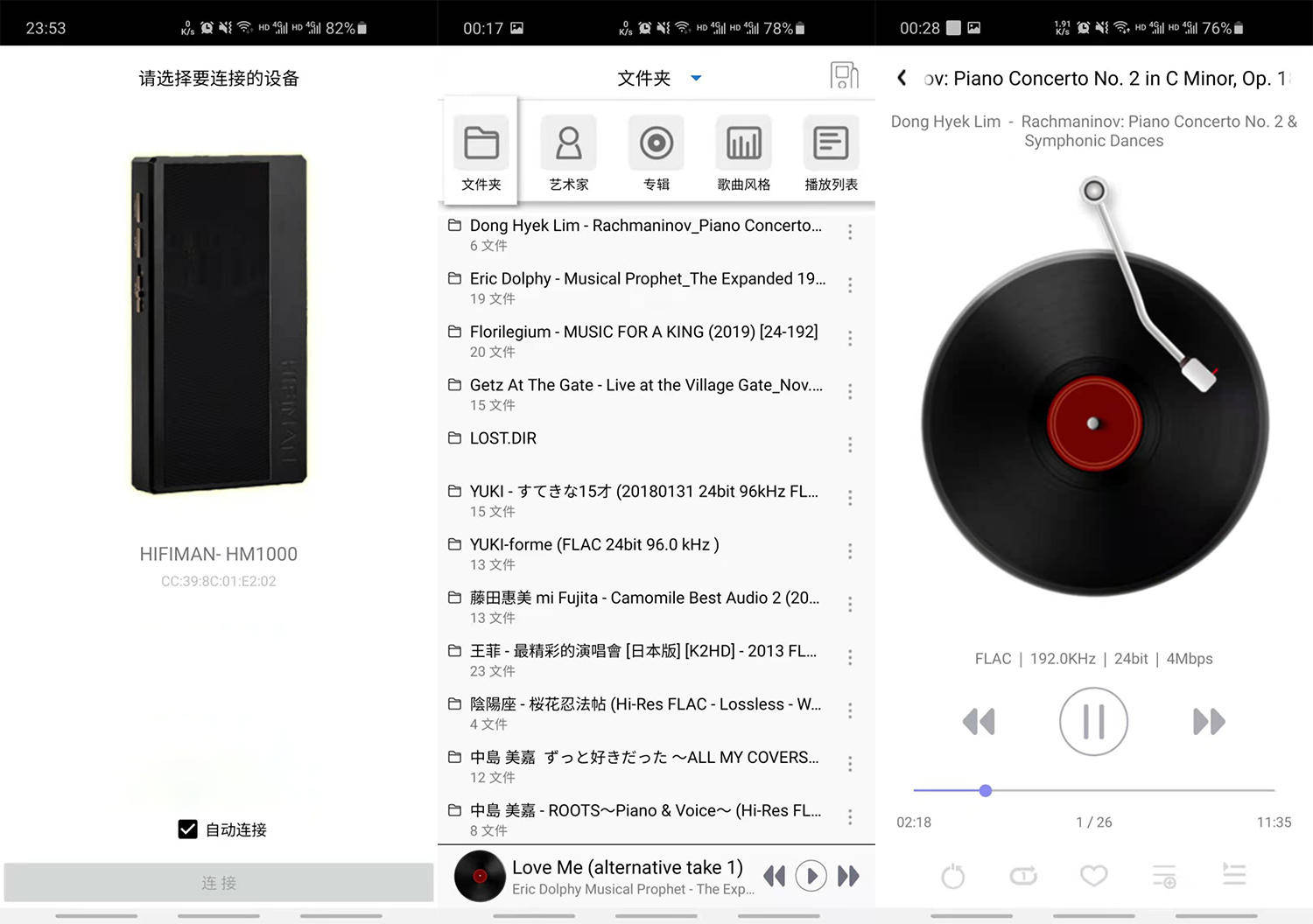1313x924 pixels.
Task: Tap the FLAC 192.0KHz 24bit format info
Action: (x=1094, y=659)
